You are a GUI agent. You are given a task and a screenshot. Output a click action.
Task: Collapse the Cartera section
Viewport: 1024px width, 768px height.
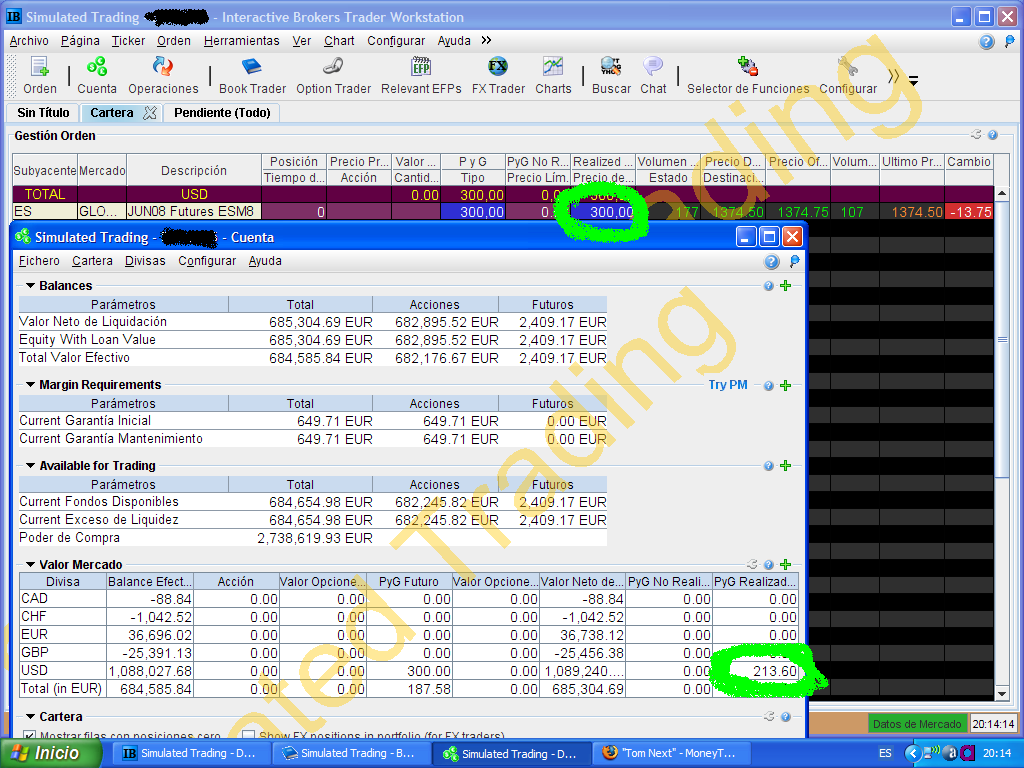pos(30,716)
